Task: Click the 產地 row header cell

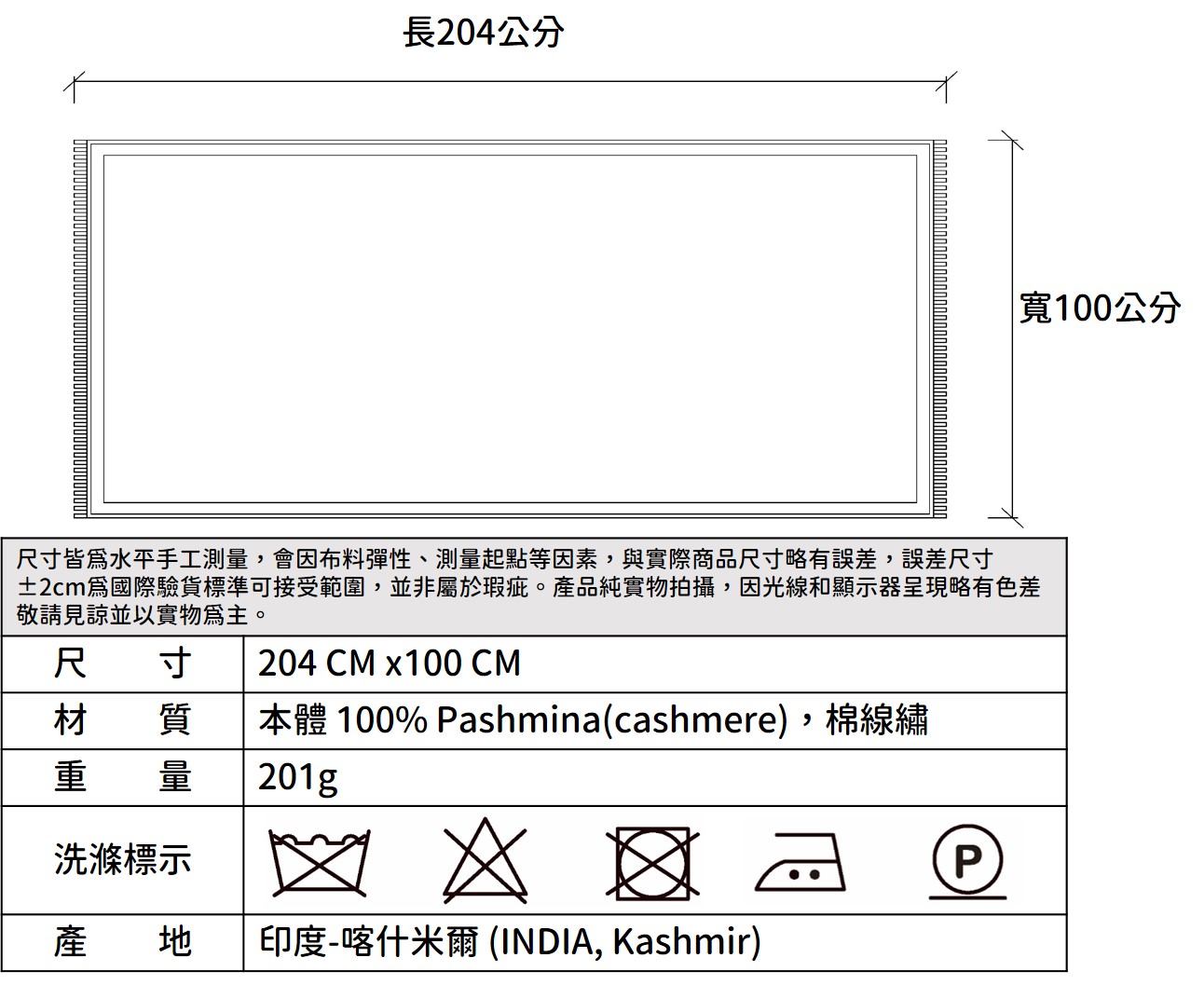Action: (x=122, y=942)
